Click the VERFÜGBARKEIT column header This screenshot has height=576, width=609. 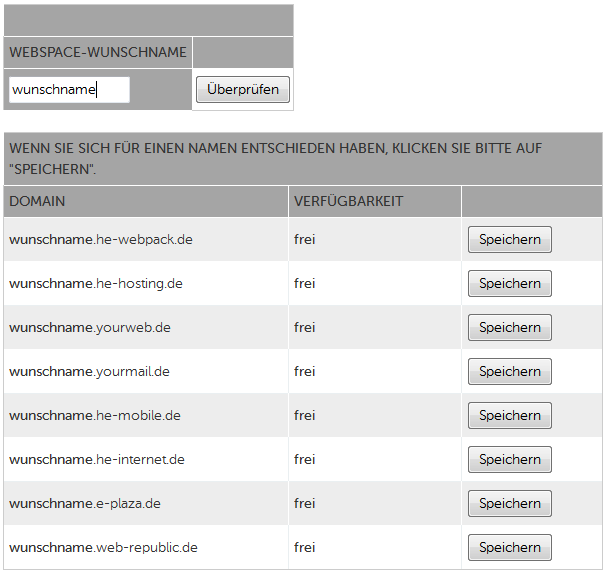[x=349, y=201]
